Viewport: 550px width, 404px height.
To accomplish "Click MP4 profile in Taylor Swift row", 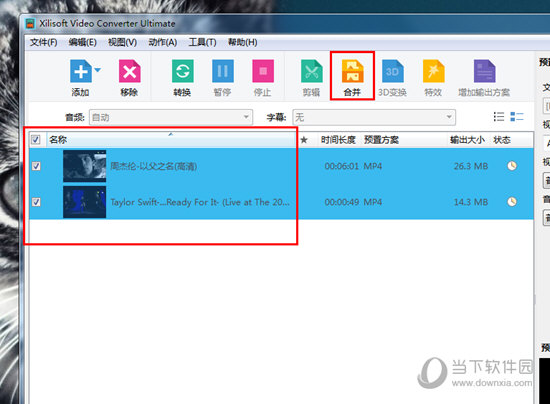I will (x=373, y=202).
